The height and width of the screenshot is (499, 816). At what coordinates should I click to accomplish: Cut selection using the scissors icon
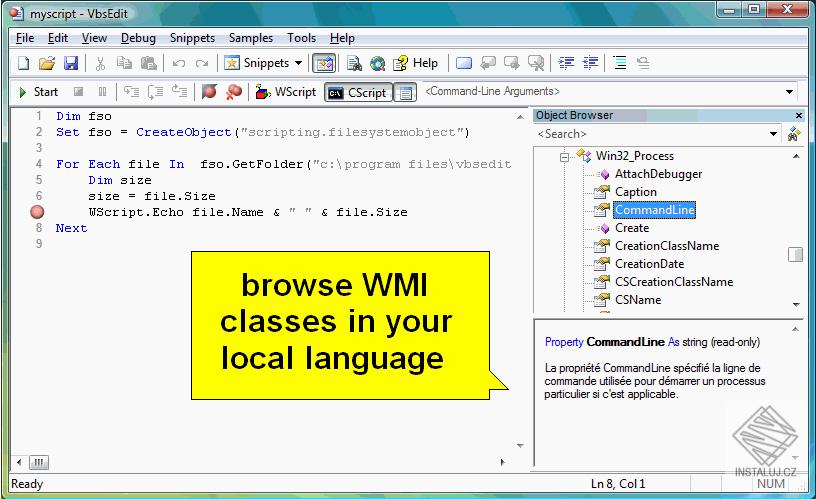[100, 63]
